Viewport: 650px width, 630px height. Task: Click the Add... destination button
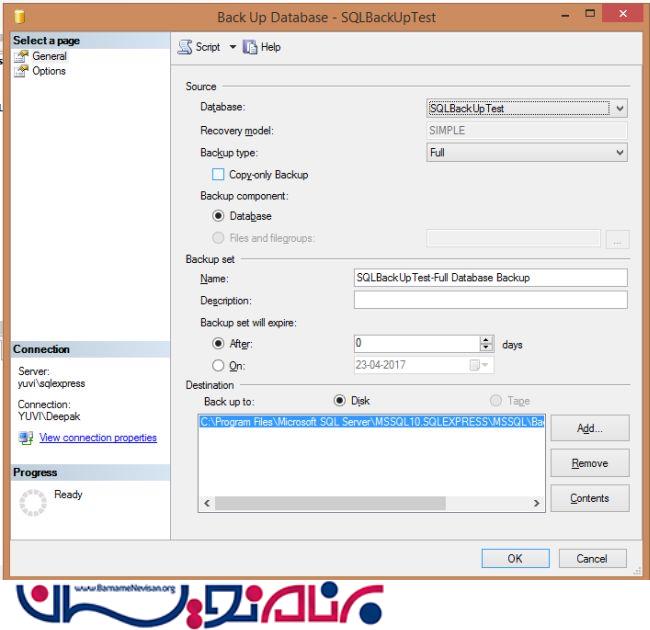[589, 428]
